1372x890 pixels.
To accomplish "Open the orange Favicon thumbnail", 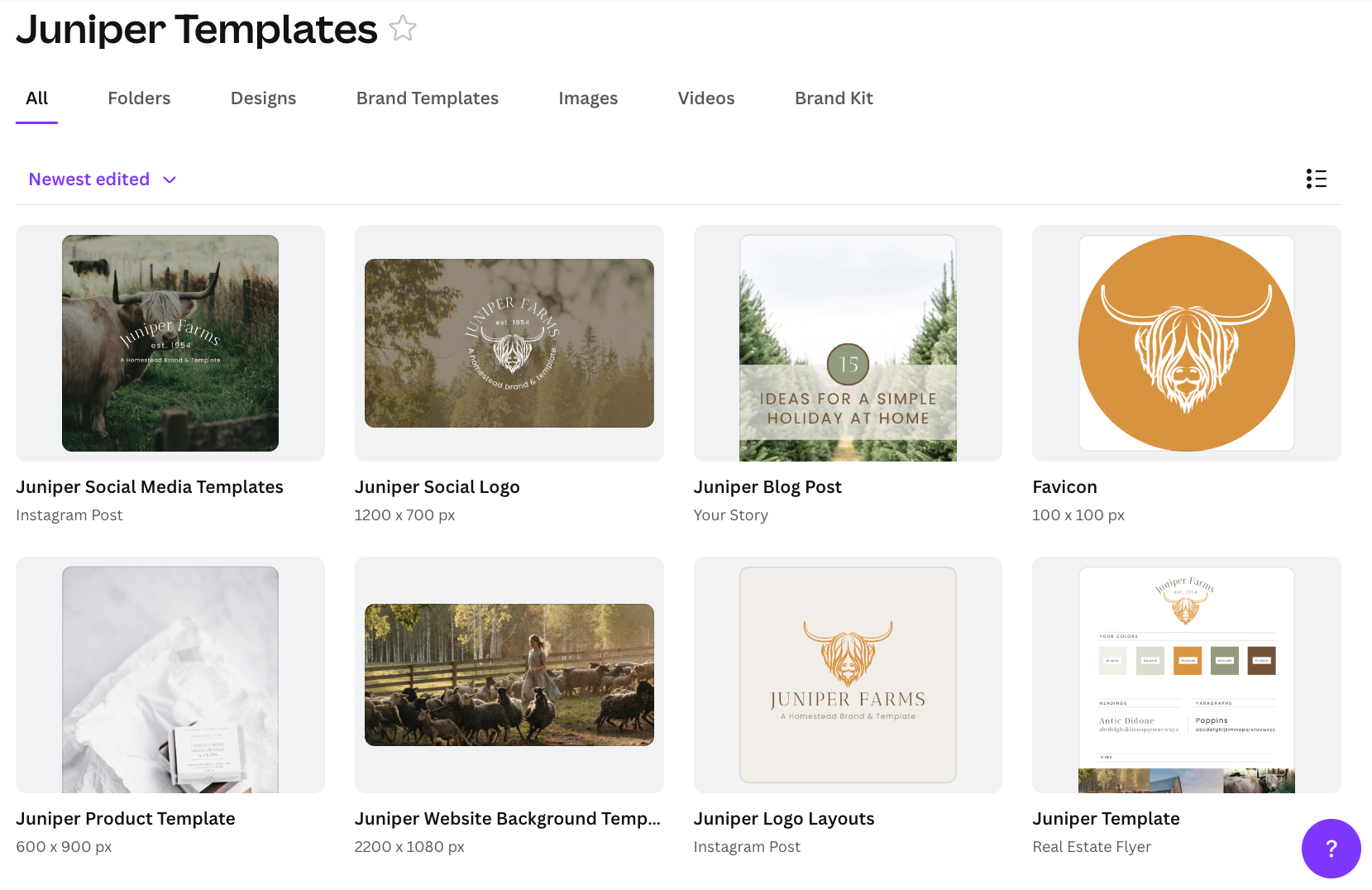I will [x=1187, y=343].
